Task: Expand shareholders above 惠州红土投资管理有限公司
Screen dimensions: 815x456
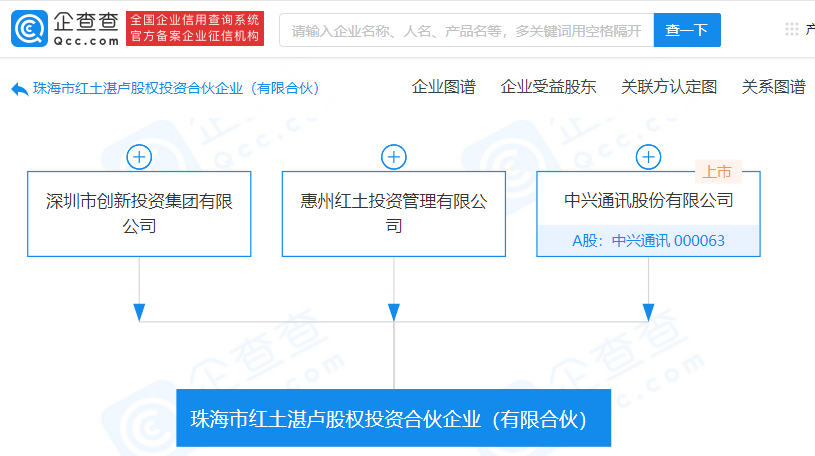Action: coord(394,157)
